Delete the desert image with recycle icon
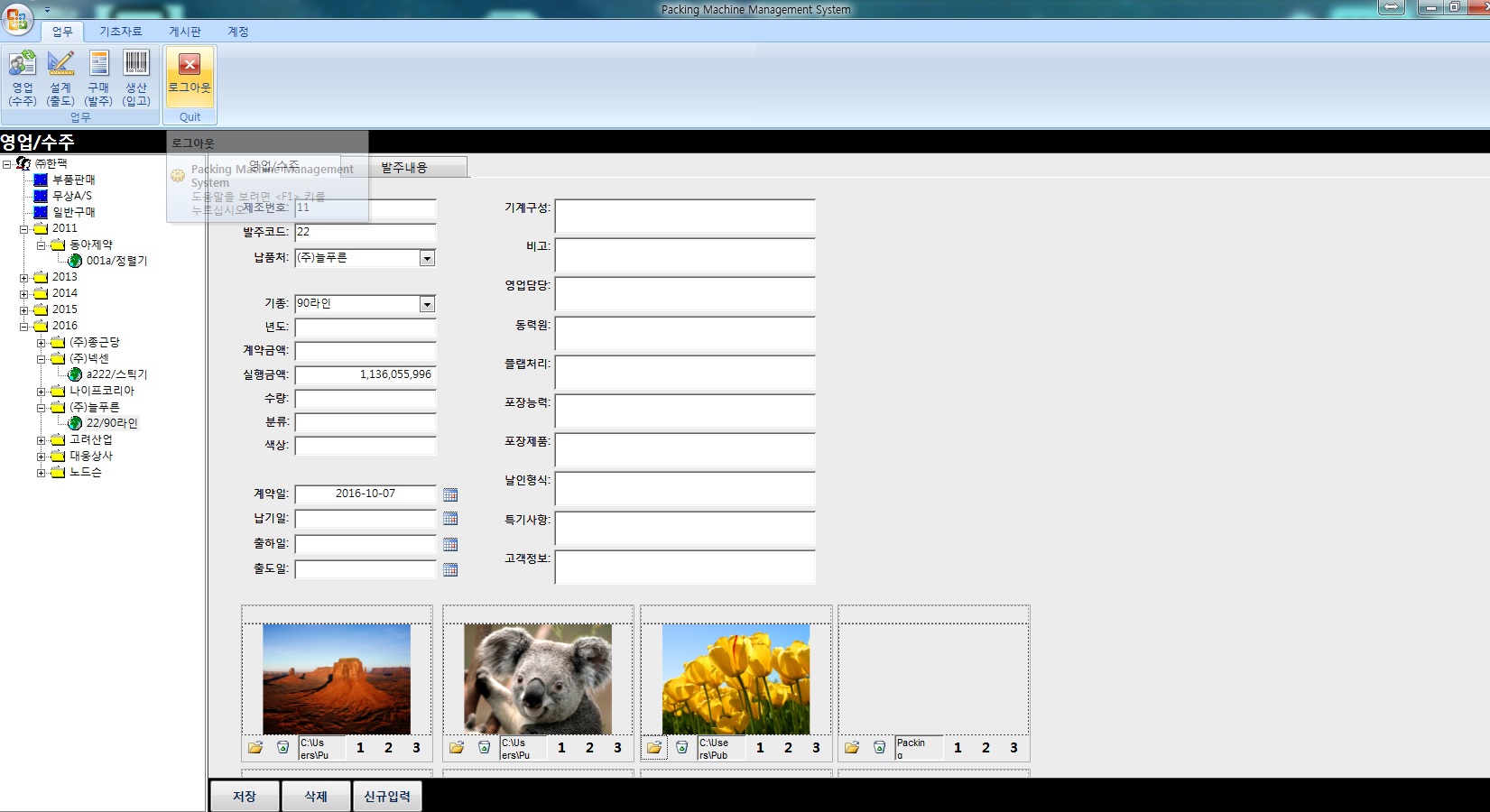 coord(283,748)
